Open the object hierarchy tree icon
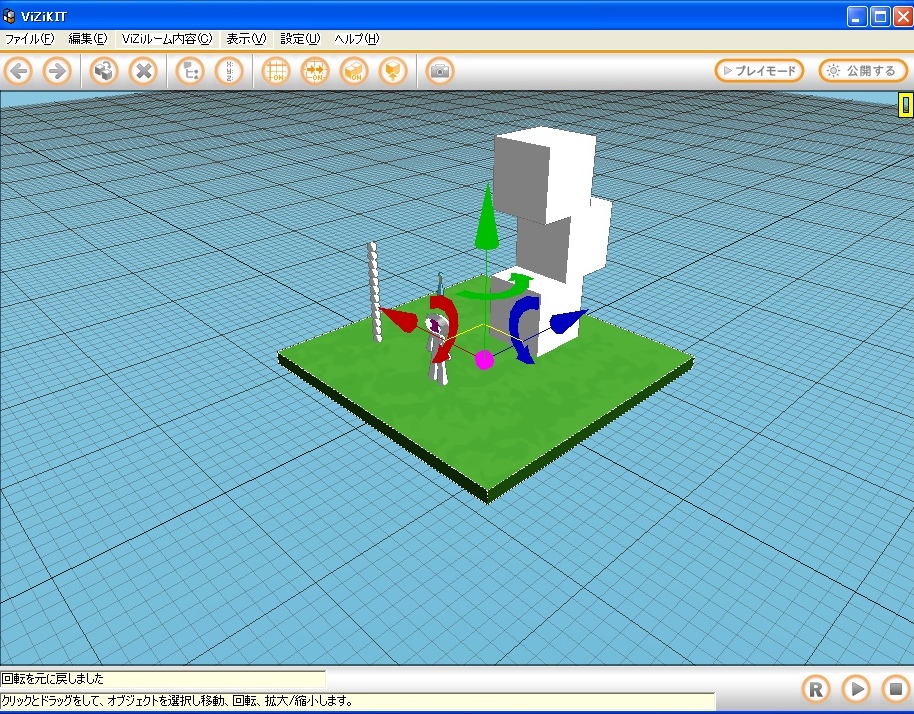 click(190, 71)
